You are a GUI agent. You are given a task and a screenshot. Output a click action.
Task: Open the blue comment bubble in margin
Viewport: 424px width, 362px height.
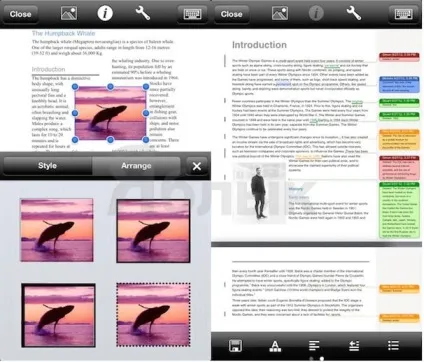tap(399, 85)
